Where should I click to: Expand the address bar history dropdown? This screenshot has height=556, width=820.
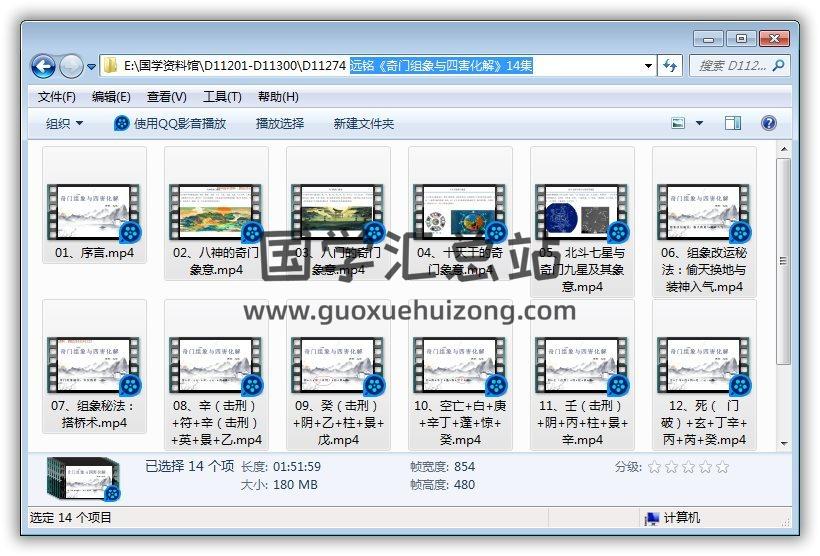(648, 66)
